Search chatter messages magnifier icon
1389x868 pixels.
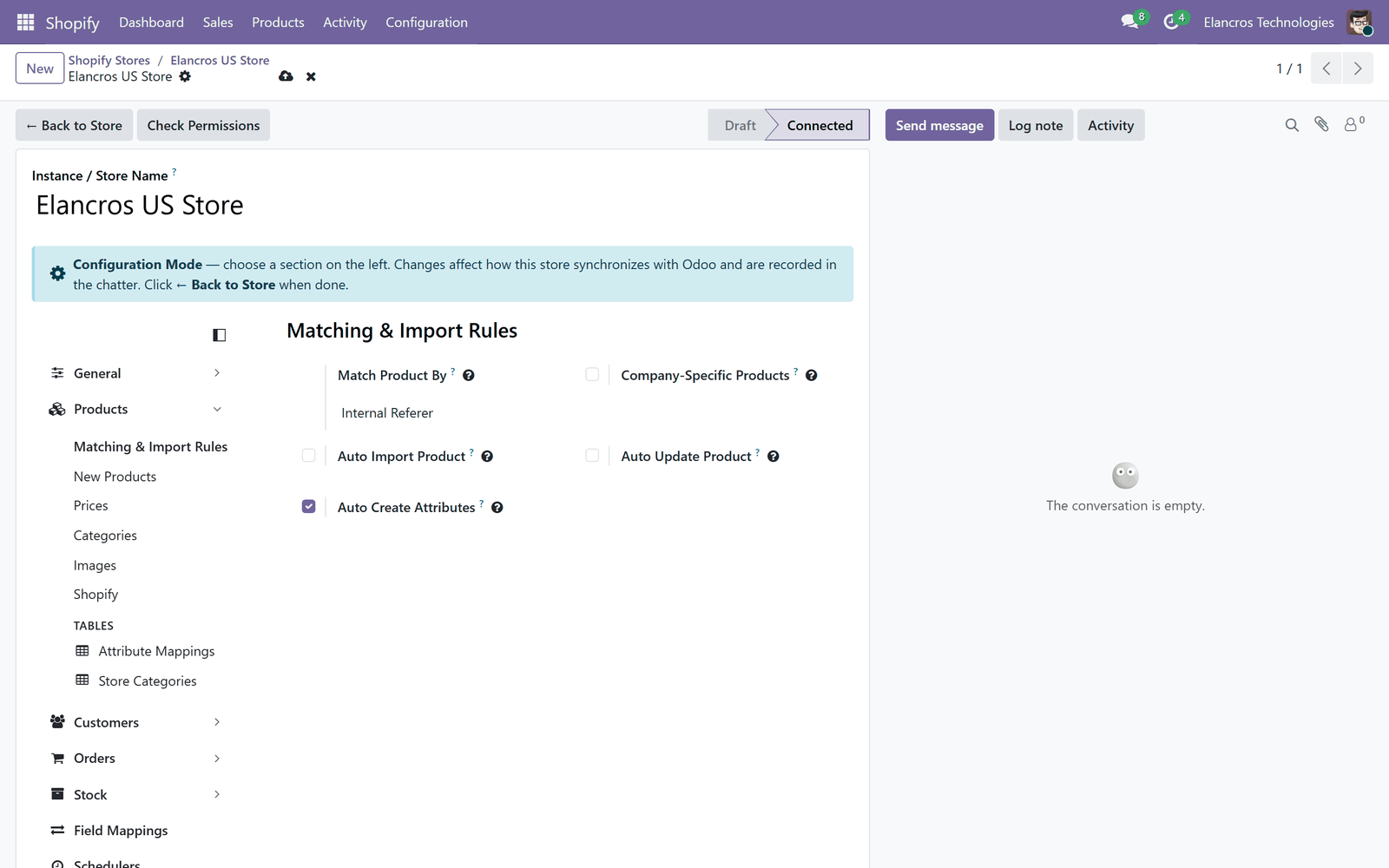click(1292, 125)
